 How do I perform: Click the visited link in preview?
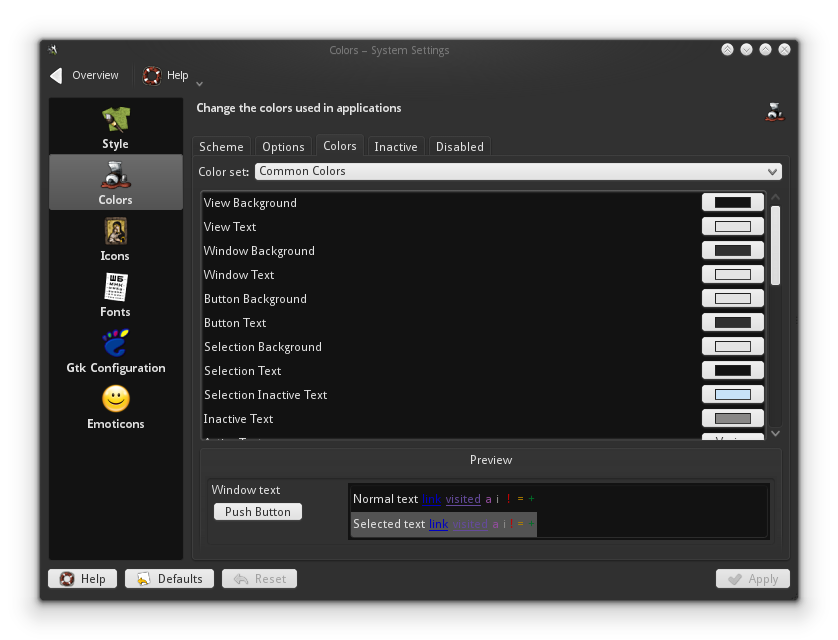[463, 499]
